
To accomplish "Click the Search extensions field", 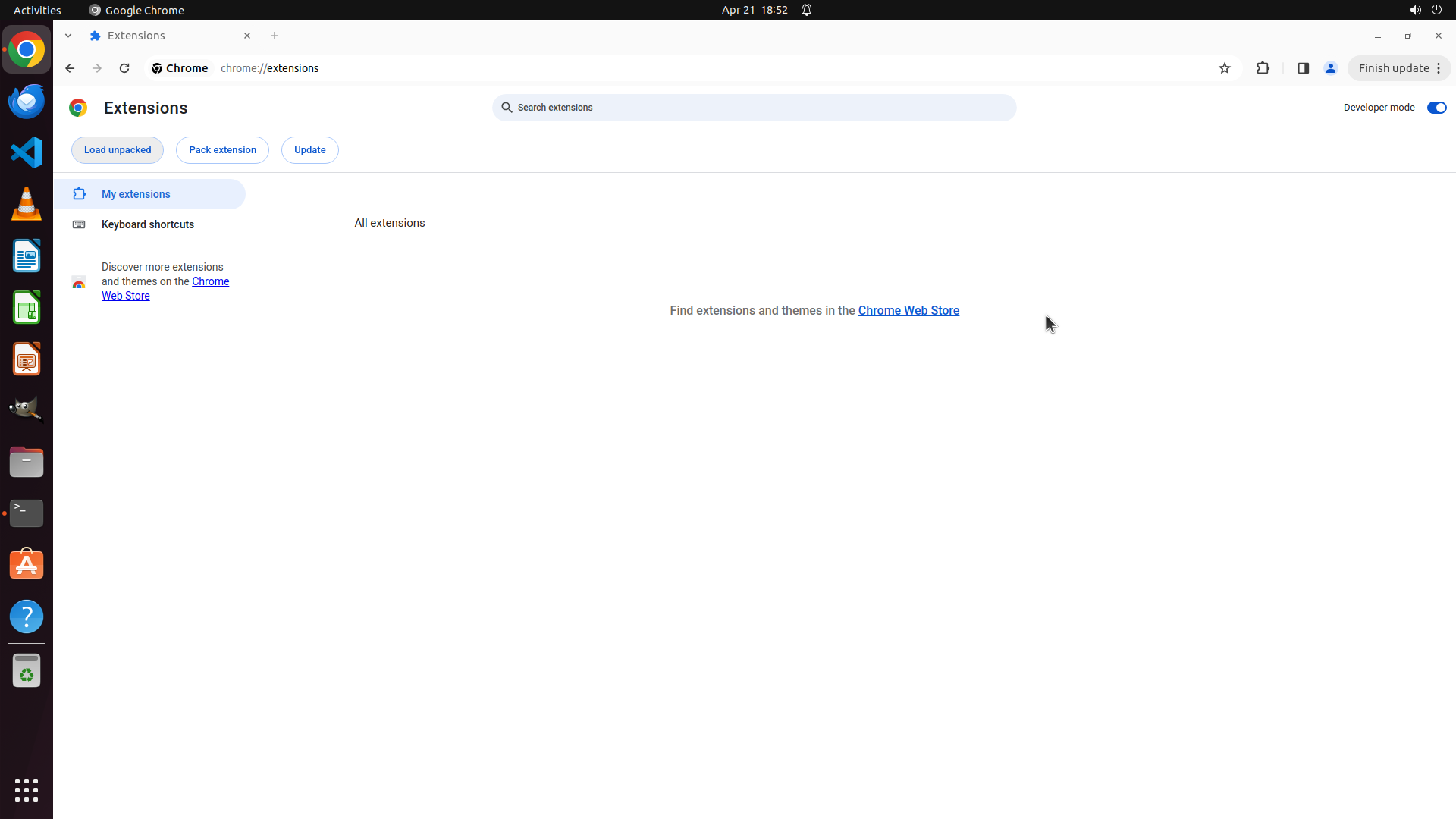I will pyautogui.click(x=754, y=108).
